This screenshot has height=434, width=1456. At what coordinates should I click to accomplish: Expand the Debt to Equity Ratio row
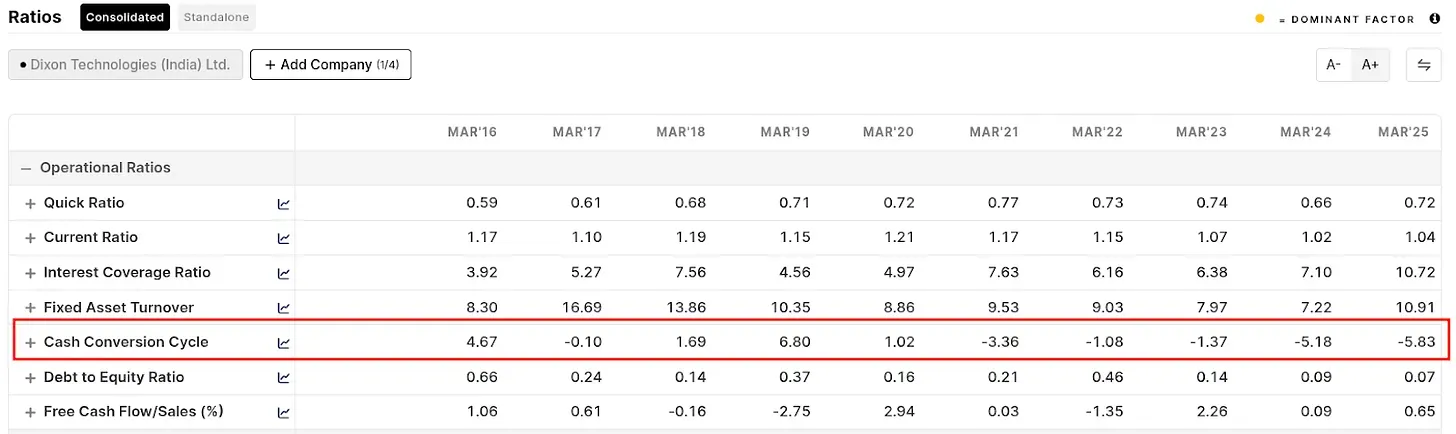click(30, 378)
